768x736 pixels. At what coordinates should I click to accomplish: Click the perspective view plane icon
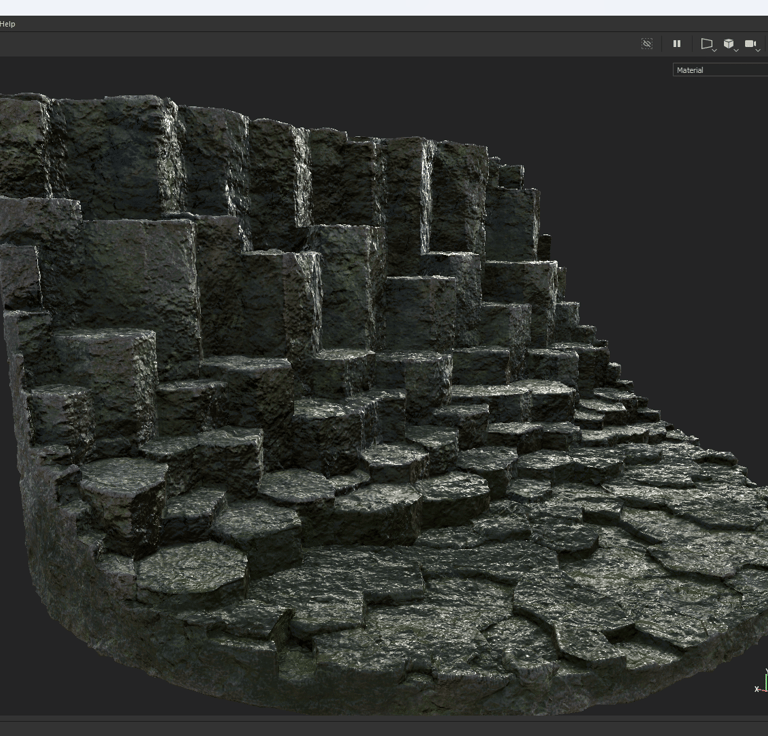(x=706, y=44)
